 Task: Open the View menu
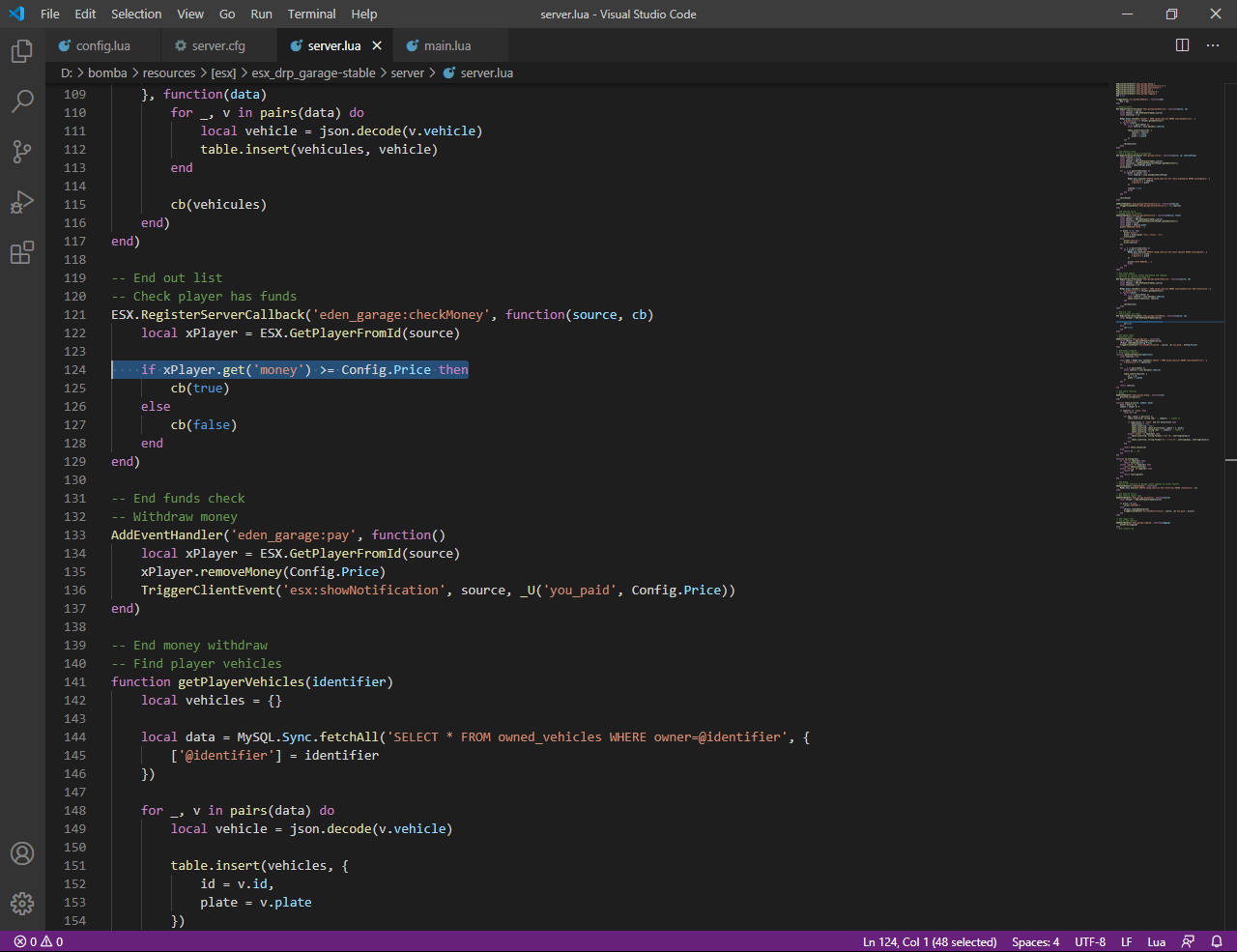pyautogui.click(x=190, y=14)
